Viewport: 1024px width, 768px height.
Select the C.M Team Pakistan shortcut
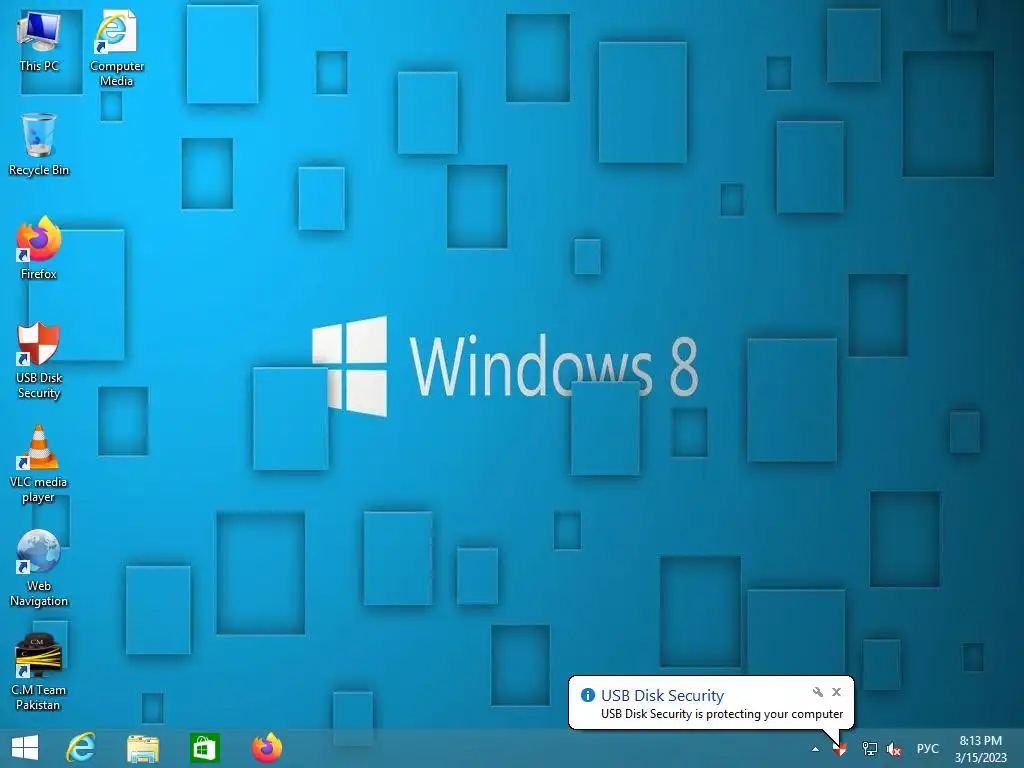click(39, 672)
